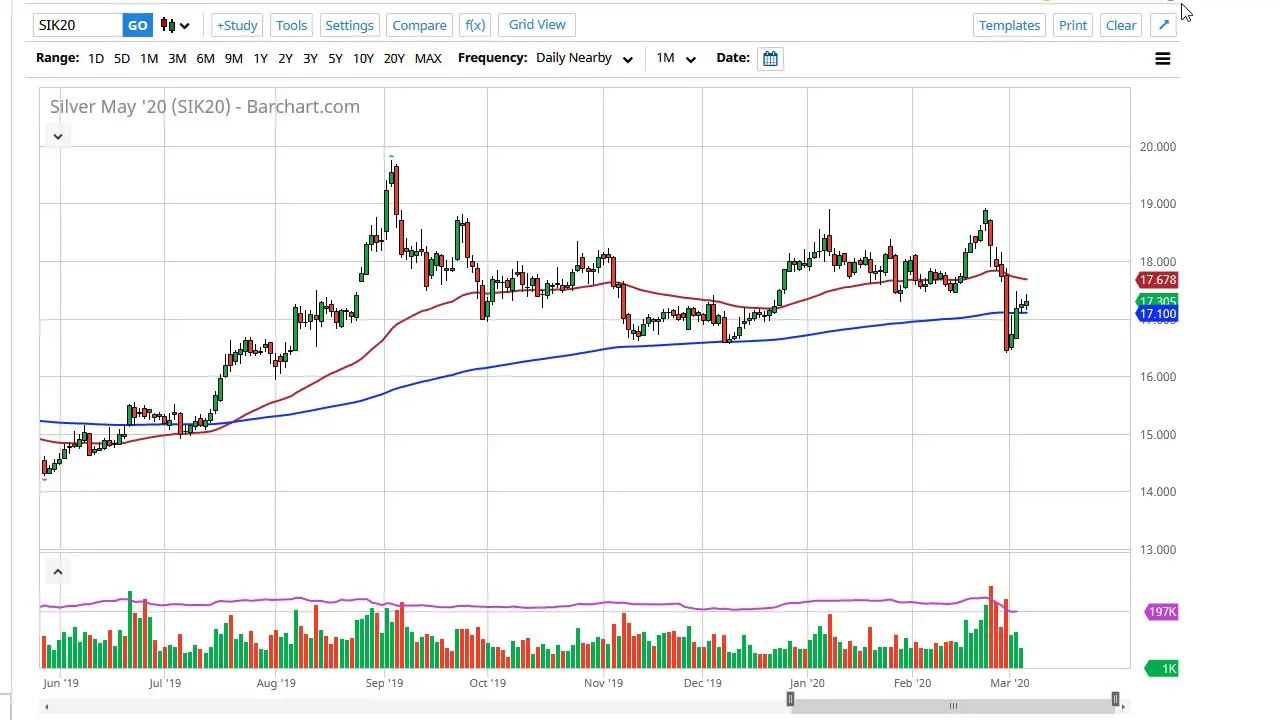Screen dimensions: 1280x720
Task: Collapse the volume pane arrow toggle
Action: [58, 572]
